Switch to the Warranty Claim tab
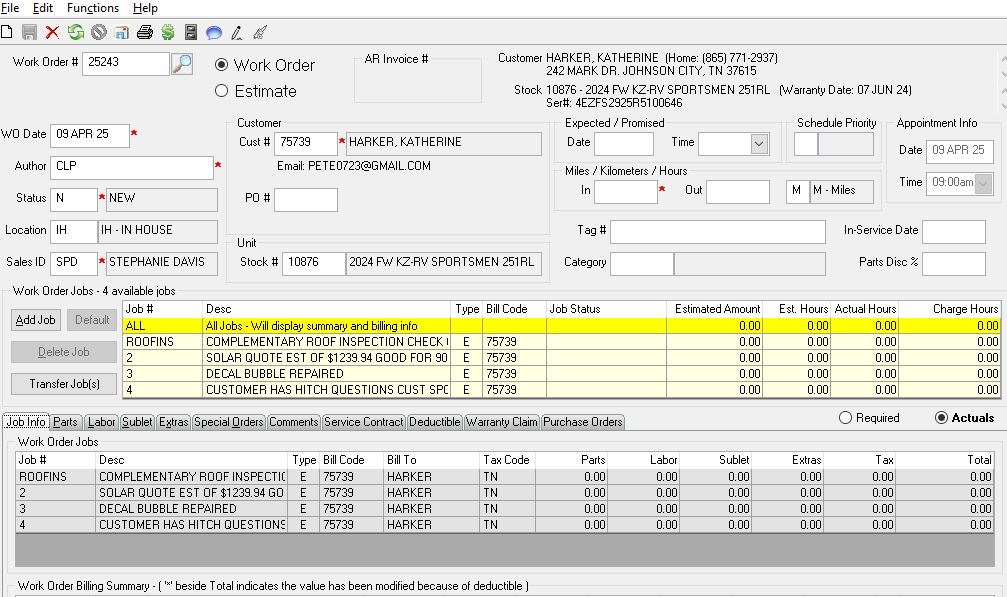 pyautogui.click(x=502, y=422)
